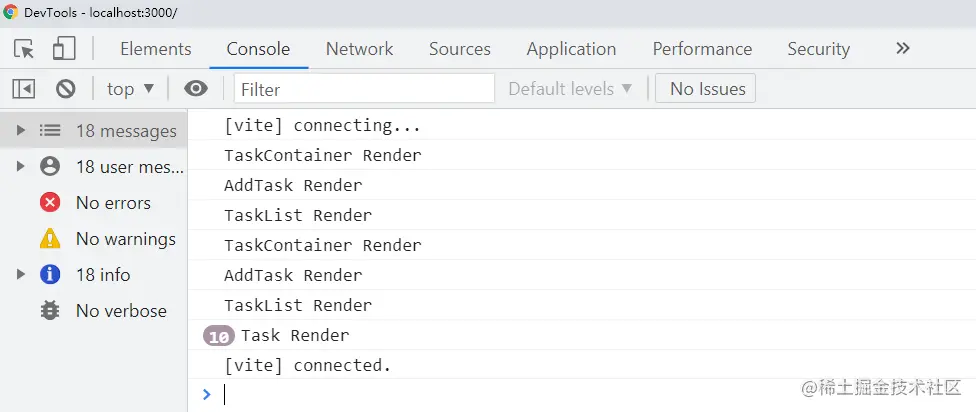
Task: Click the user messages avatar icon
Action: point(50,167)
